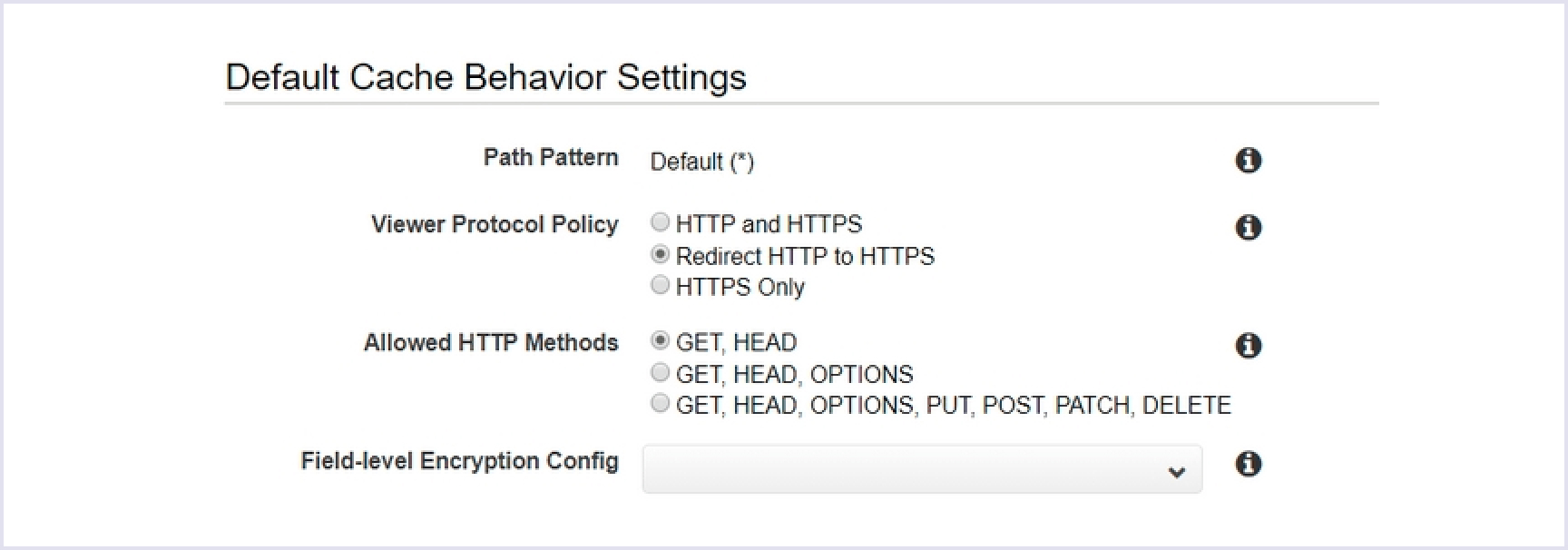Open the Field-level Encryption Config dropdown

point(921,469)
